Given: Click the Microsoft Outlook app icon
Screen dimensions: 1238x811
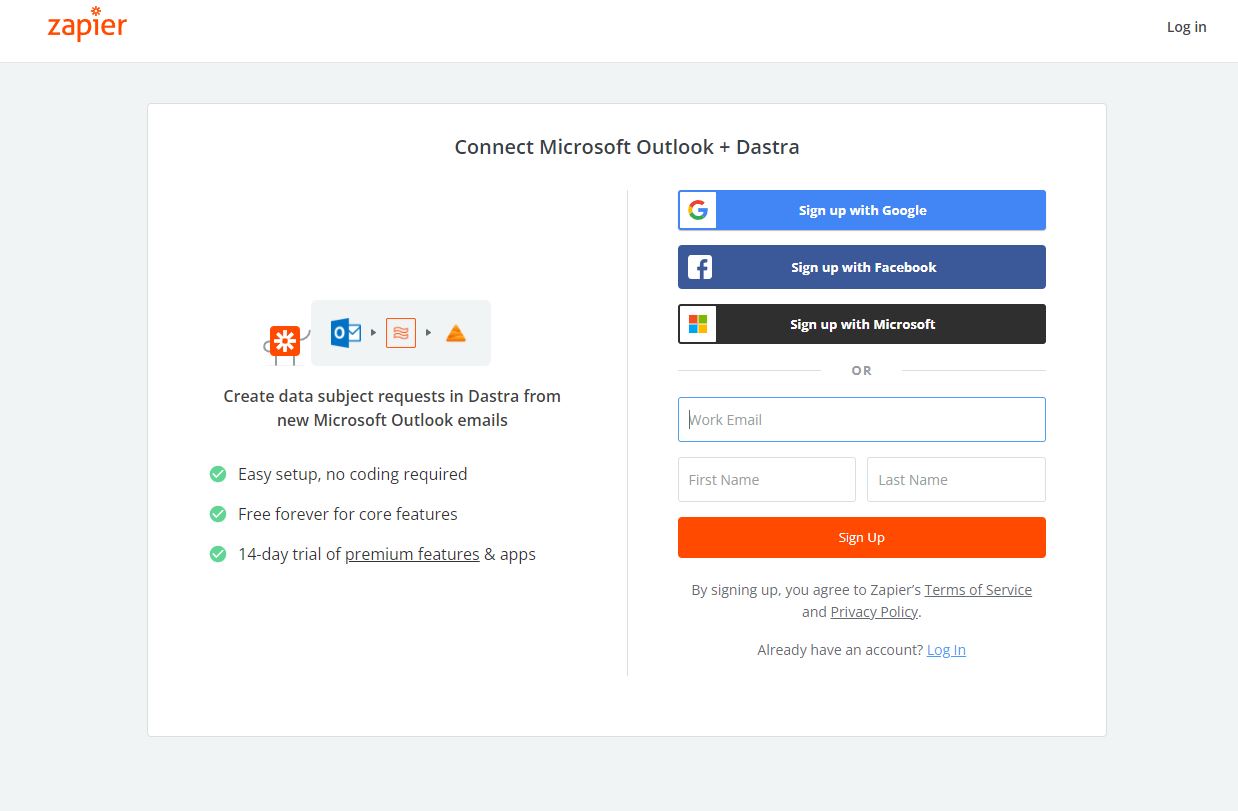Looking at the screenshot, I should coord(346,332).
